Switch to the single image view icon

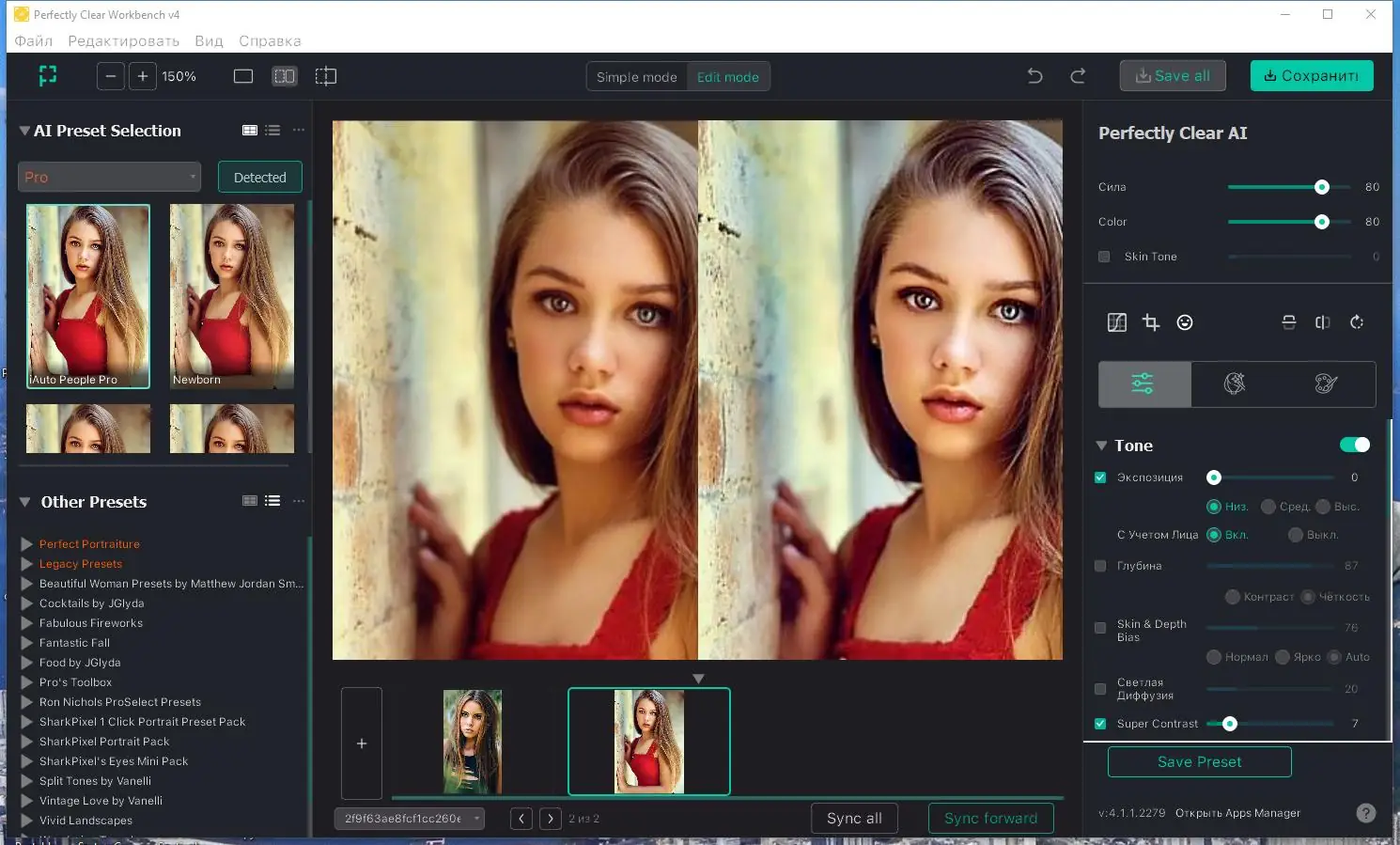[x=243, y=76]
